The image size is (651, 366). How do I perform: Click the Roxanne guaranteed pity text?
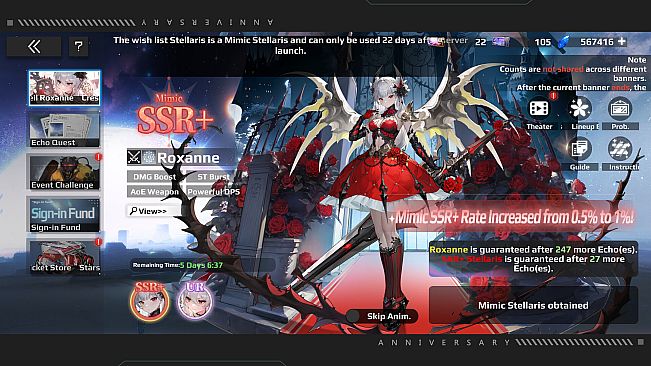pos(533,250)
